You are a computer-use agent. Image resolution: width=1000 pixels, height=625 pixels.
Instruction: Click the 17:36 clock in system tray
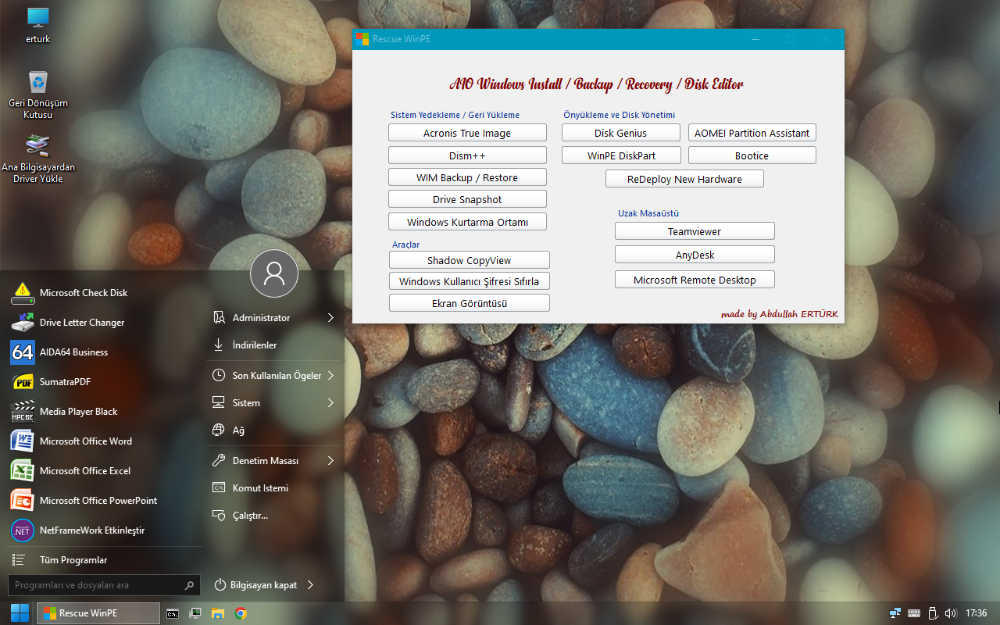click(x=976, y=613)
